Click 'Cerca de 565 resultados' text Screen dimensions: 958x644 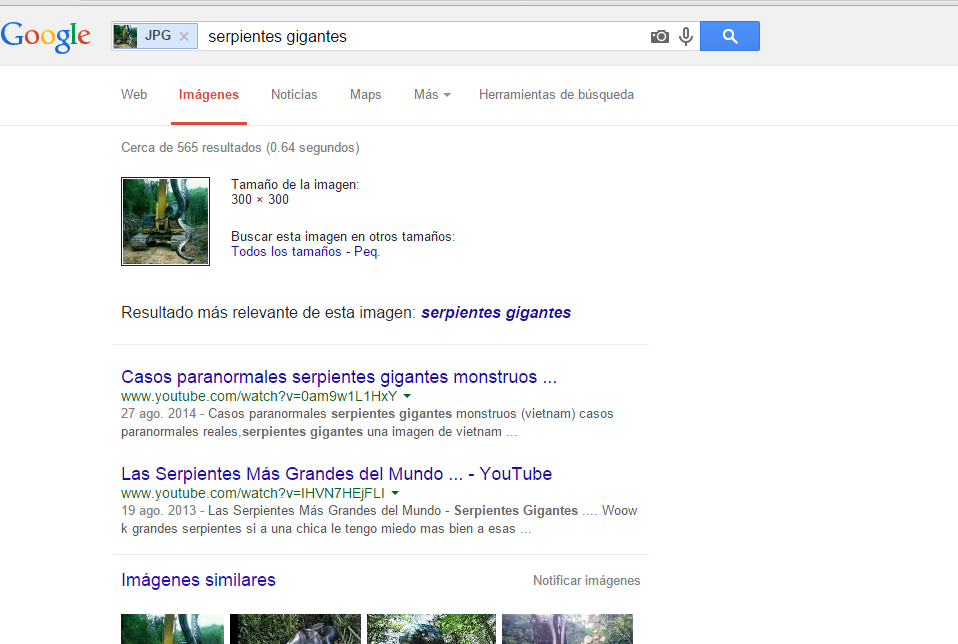[240, 148]
